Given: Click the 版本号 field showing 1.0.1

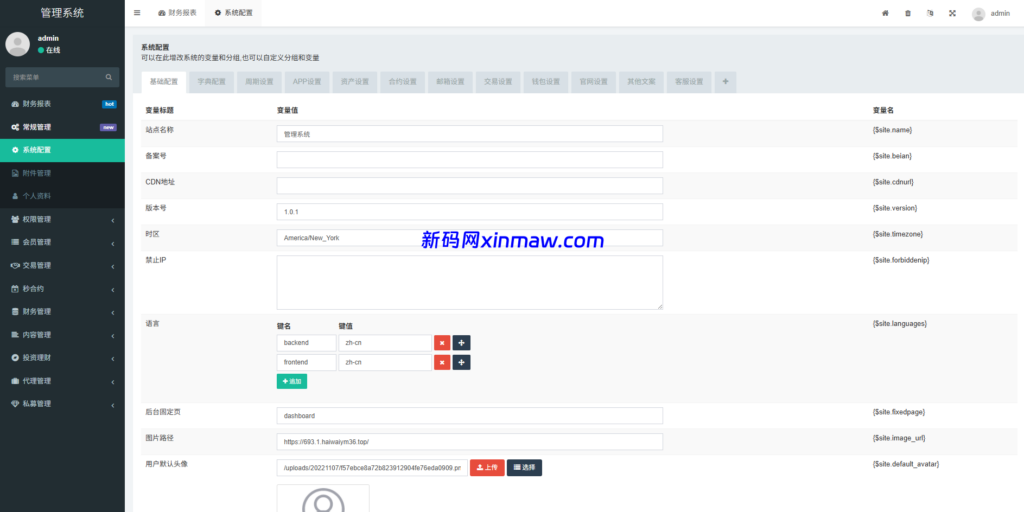Looking at the screenshot, I should [x=470, y=212].
